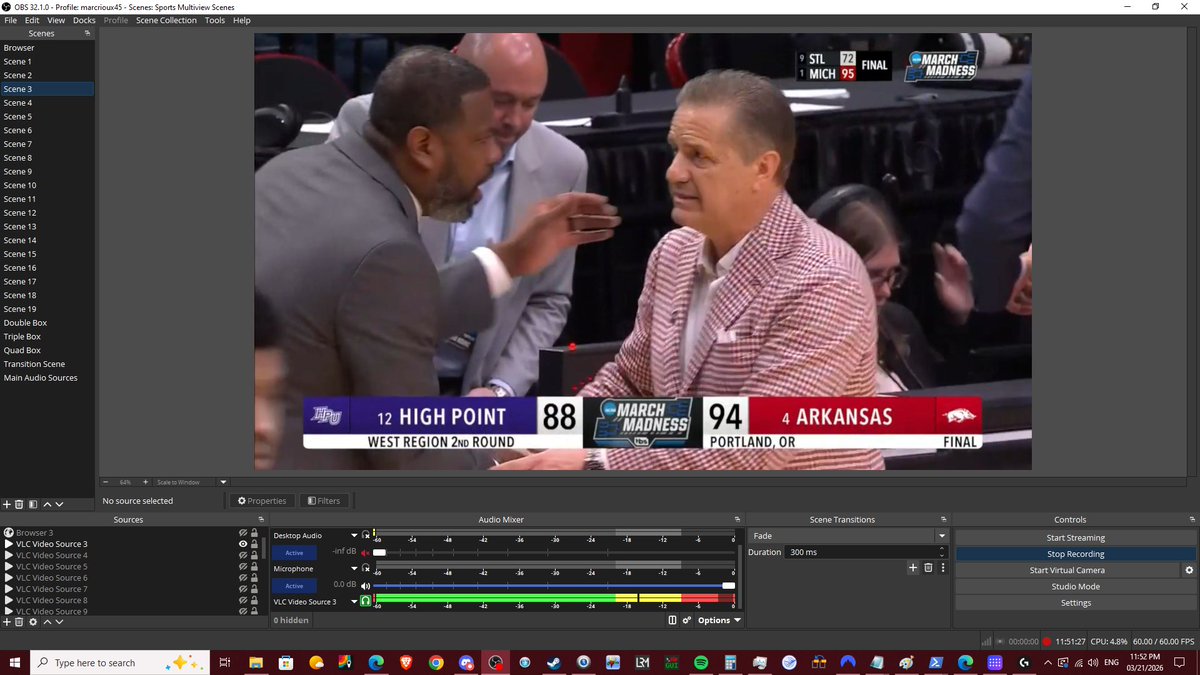The width and height of the screenshot is (1200, 675).
Task: Undock the Sources panel
Action: pos(259,519)
